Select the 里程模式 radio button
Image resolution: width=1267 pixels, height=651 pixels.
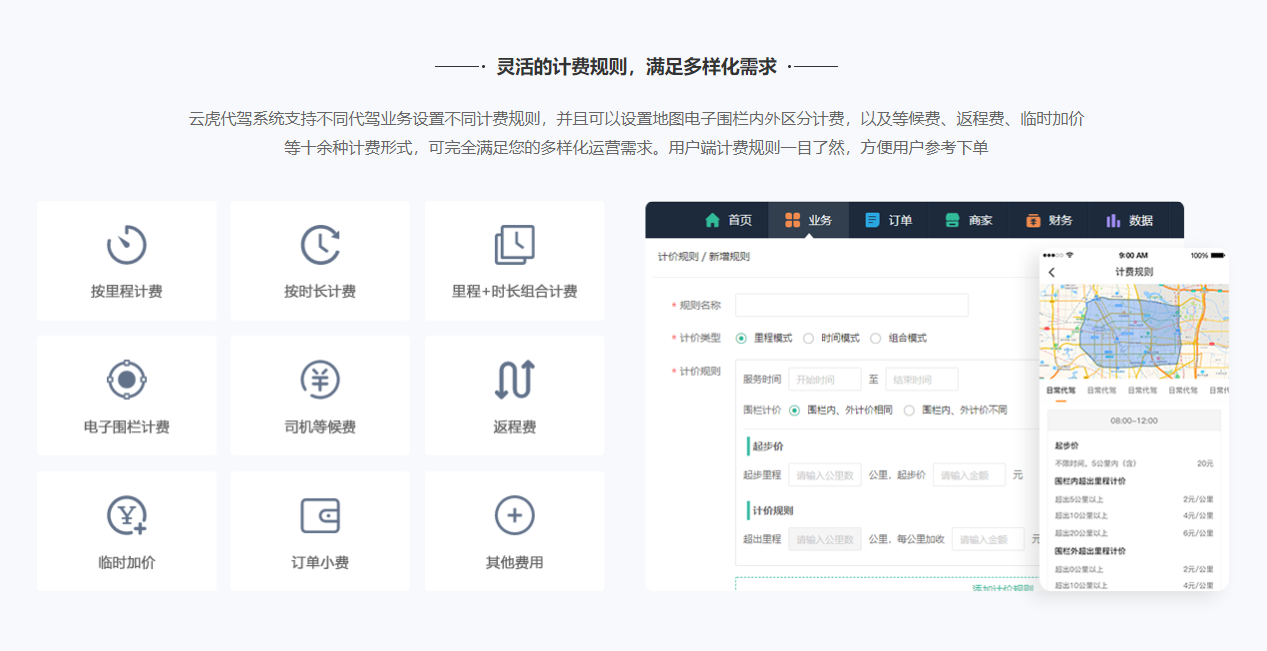click(x=741, y=338)
